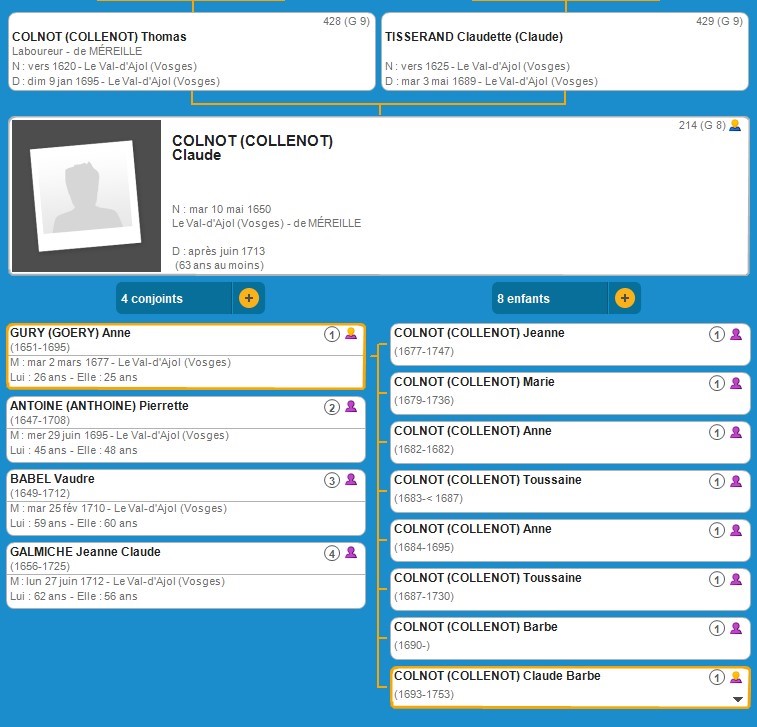Open father COLNOT Thomas's card

(190, 52)
